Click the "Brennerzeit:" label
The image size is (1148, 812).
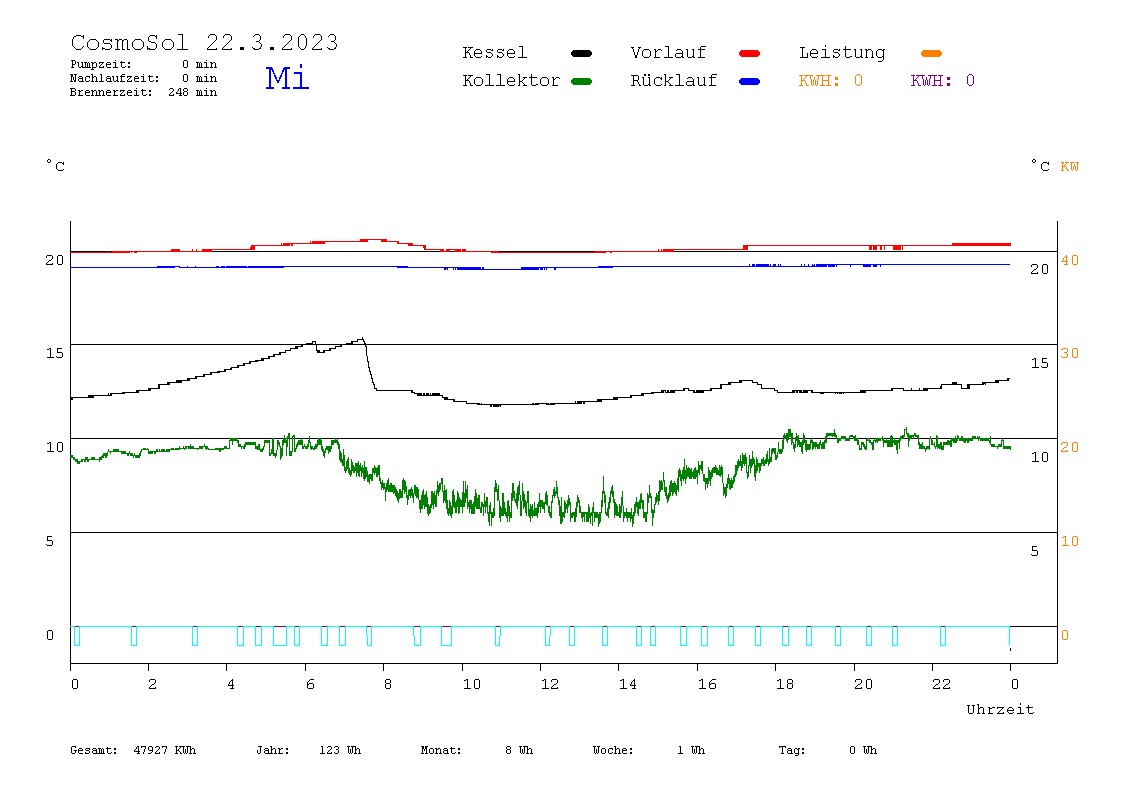pos(111,92)
